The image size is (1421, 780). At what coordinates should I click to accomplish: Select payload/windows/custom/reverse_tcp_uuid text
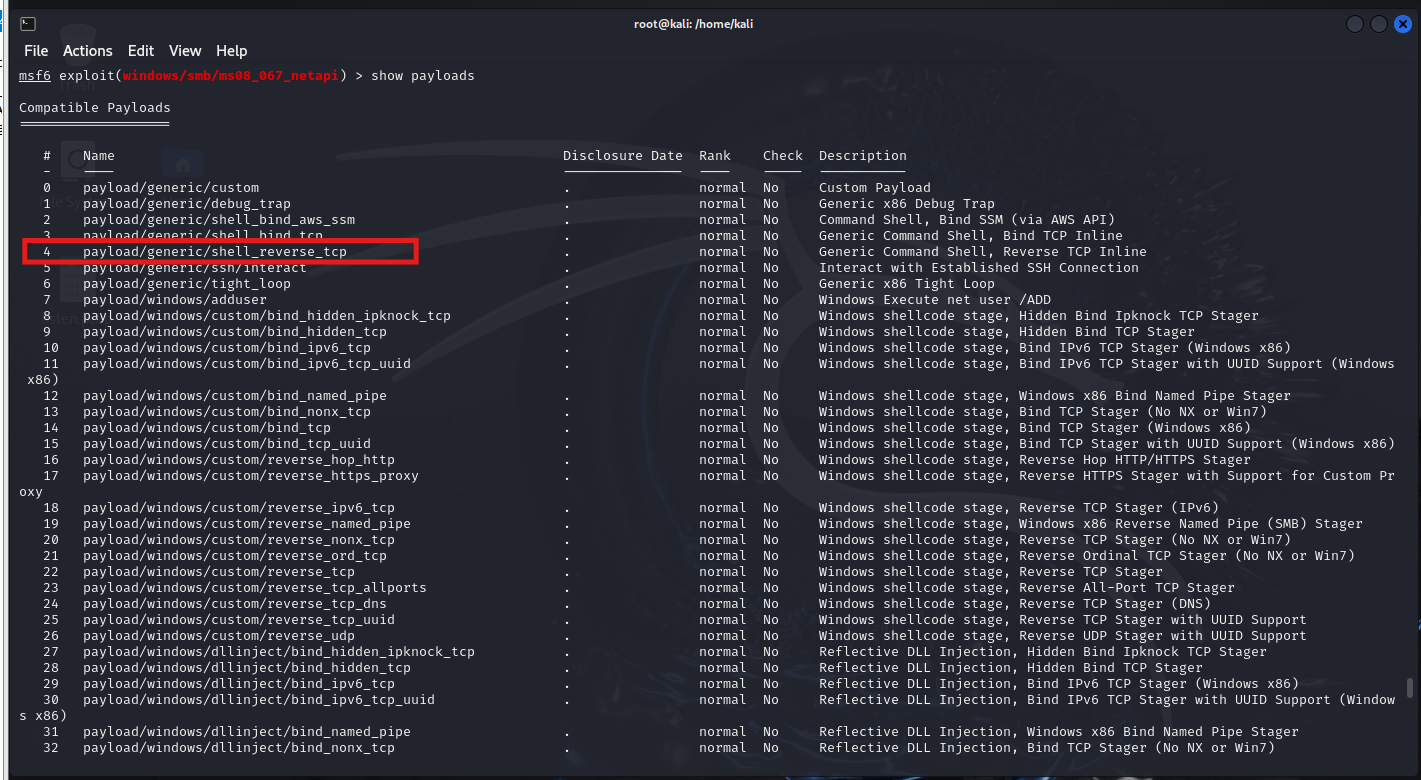coord(239,620)
